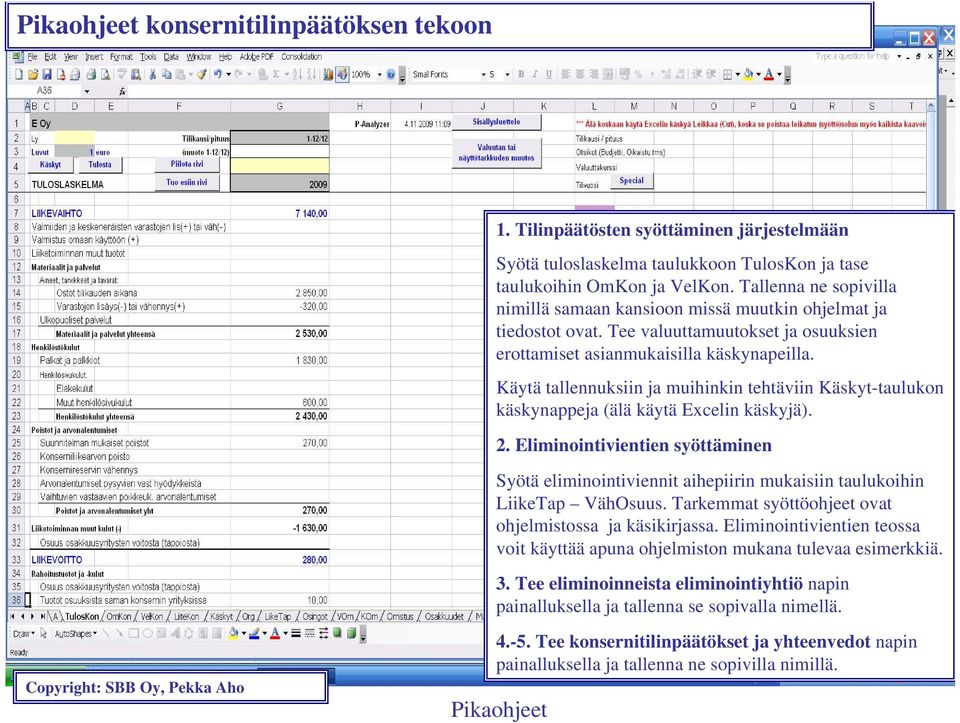Switch to the VelKon sheet tab

[152, 616]
